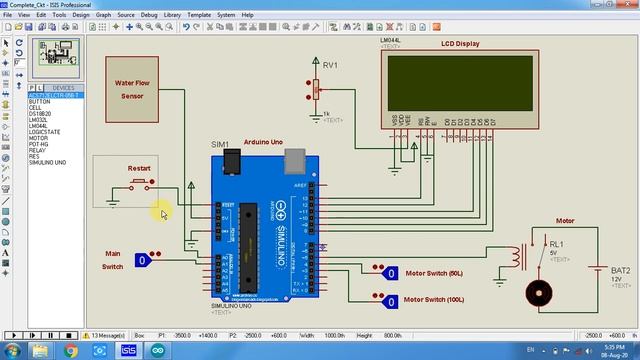This screenshot has width=640, height=360.
Task: Click the P pick devices button
Action: [32, 88]
